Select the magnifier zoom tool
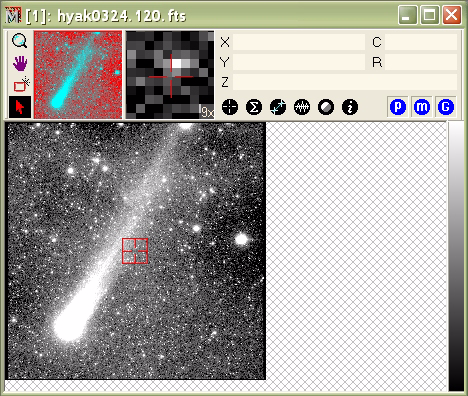This screenshot has width=468, height=396. pyautogui.click(x=20, y=41)
